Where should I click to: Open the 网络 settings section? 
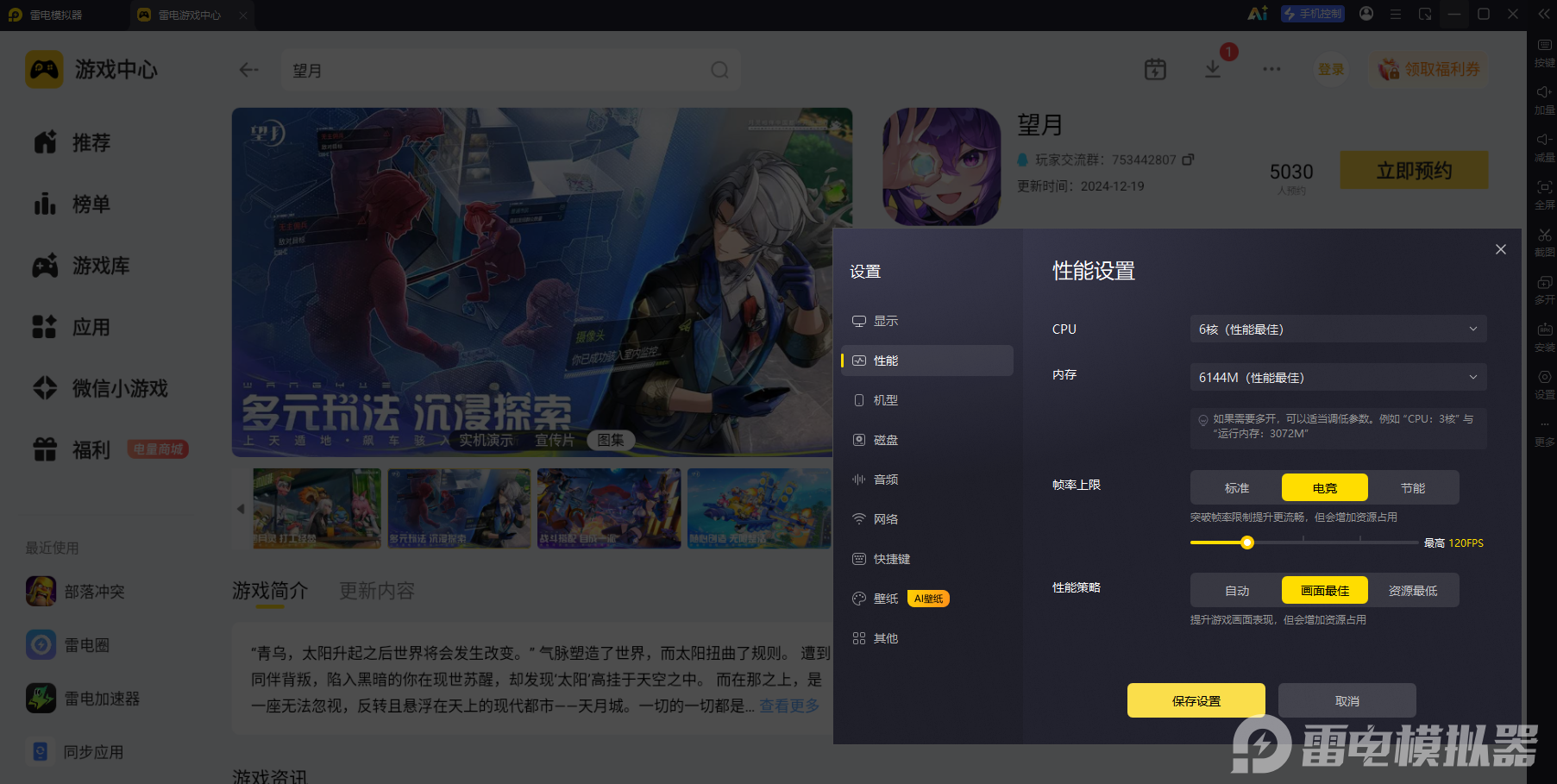coord(927,519)
